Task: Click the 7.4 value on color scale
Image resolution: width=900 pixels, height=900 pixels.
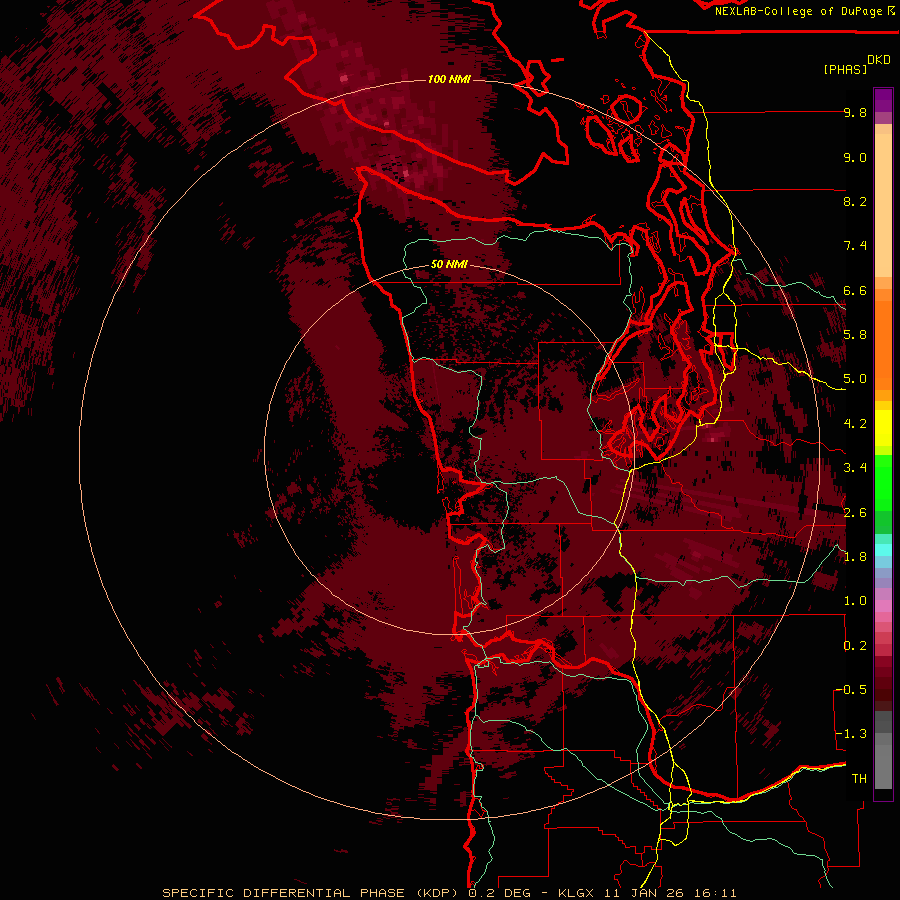Action: click(x=855, y=246)
